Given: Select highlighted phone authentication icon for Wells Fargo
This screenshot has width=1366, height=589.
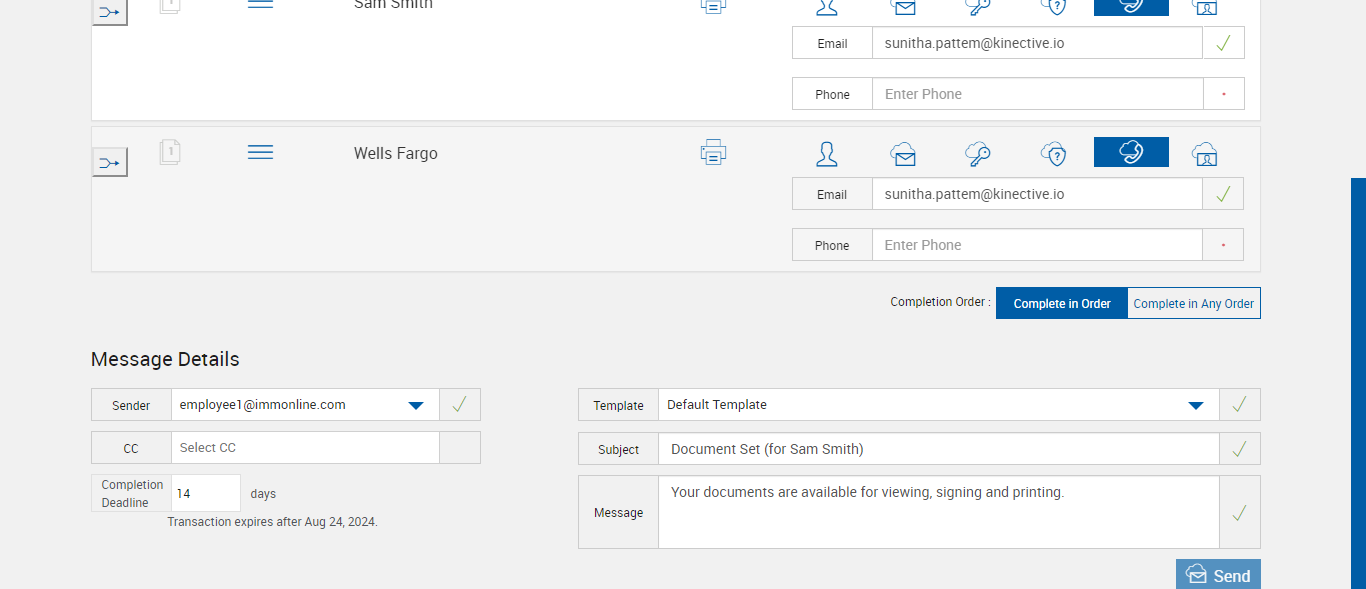Looking at the screenshot, I should [x=1131, y=152].
